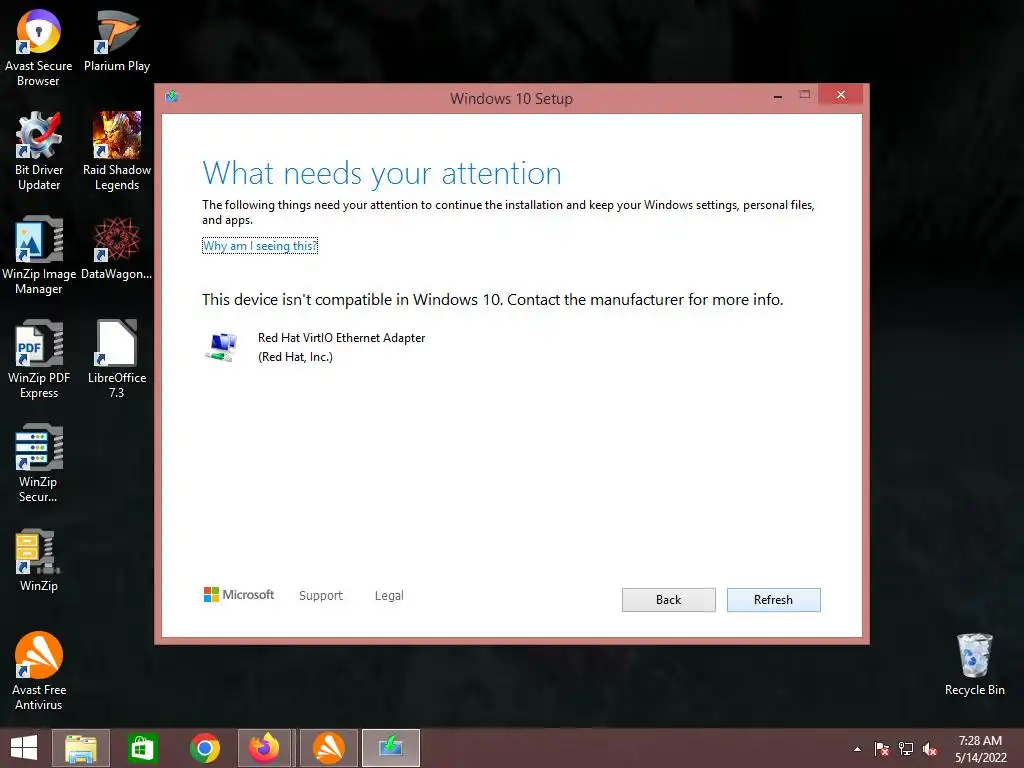Open the Windows Store taskbar icon
The width and height of the screenshot is (1024, 768).
click(142, 748)
